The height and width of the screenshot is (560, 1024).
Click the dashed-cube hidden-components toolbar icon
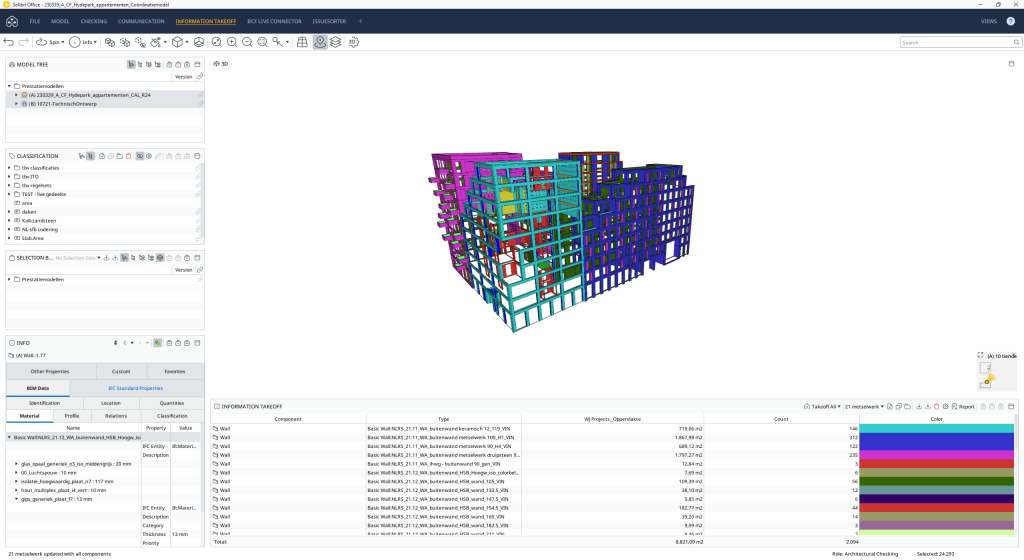pos(140,42)
